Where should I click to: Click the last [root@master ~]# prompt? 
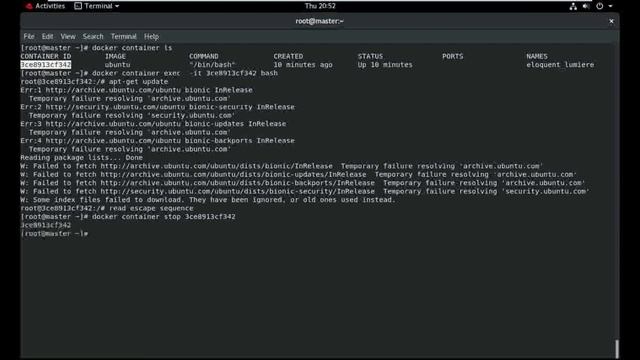54,233
